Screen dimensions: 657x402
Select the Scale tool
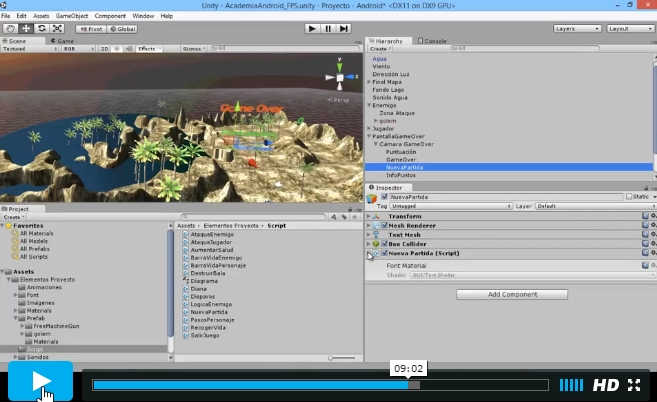[x=57, y=29]
